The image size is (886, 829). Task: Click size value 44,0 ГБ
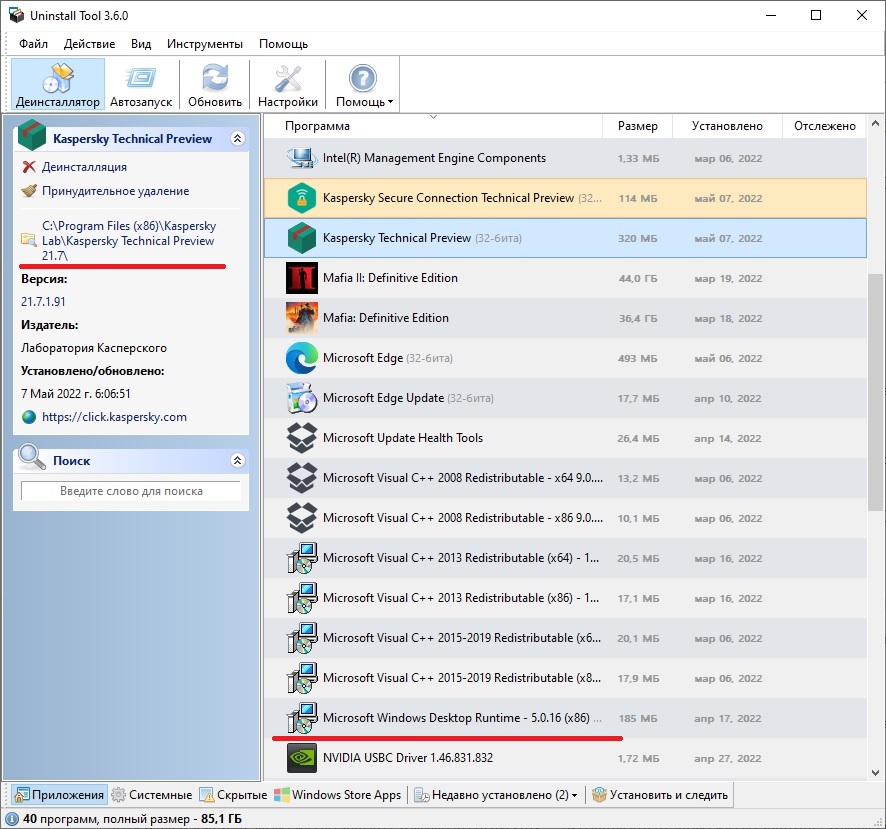click(x=638, y=279)
